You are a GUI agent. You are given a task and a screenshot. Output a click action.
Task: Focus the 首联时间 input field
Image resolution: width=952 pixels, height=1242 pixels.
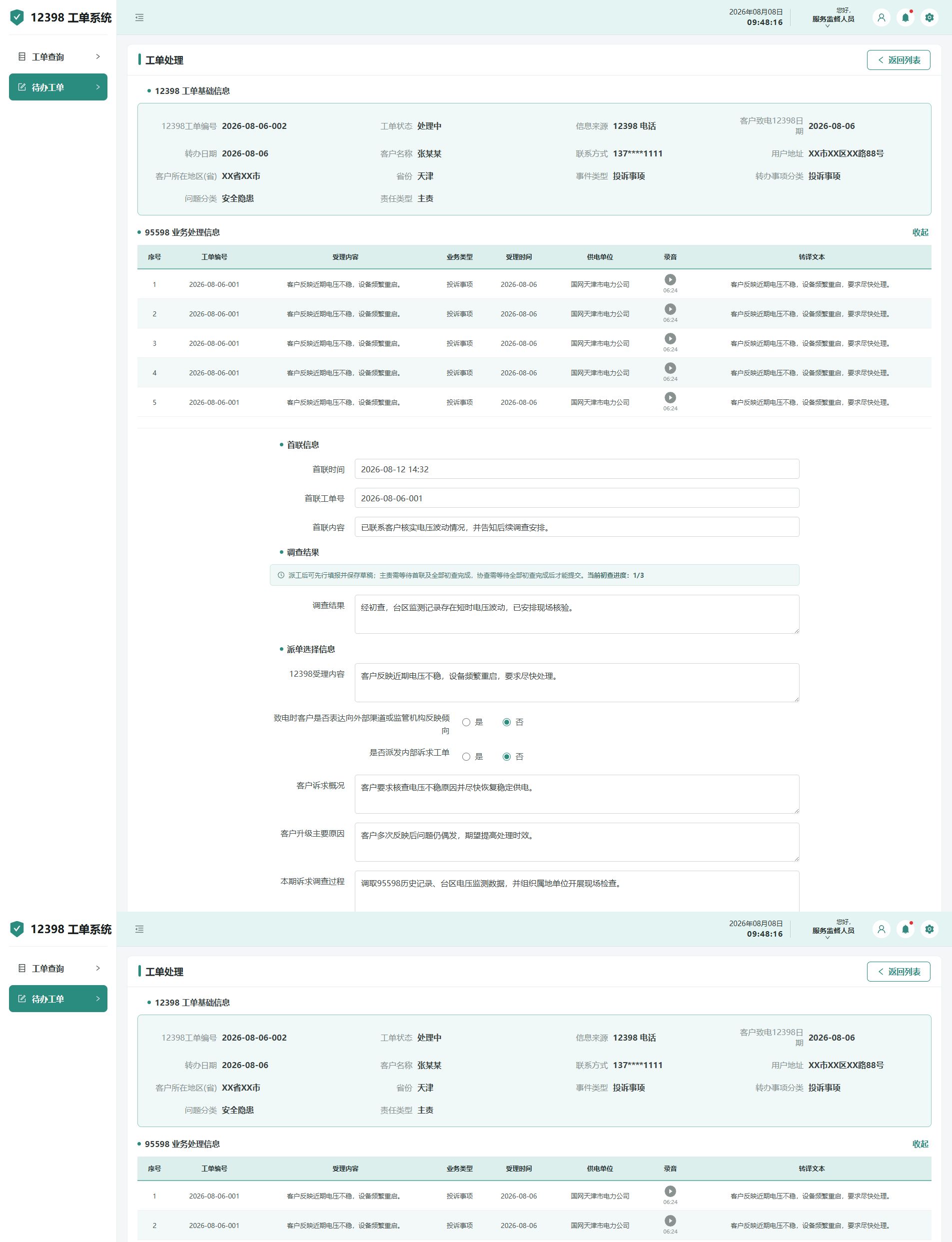(577, 469)
